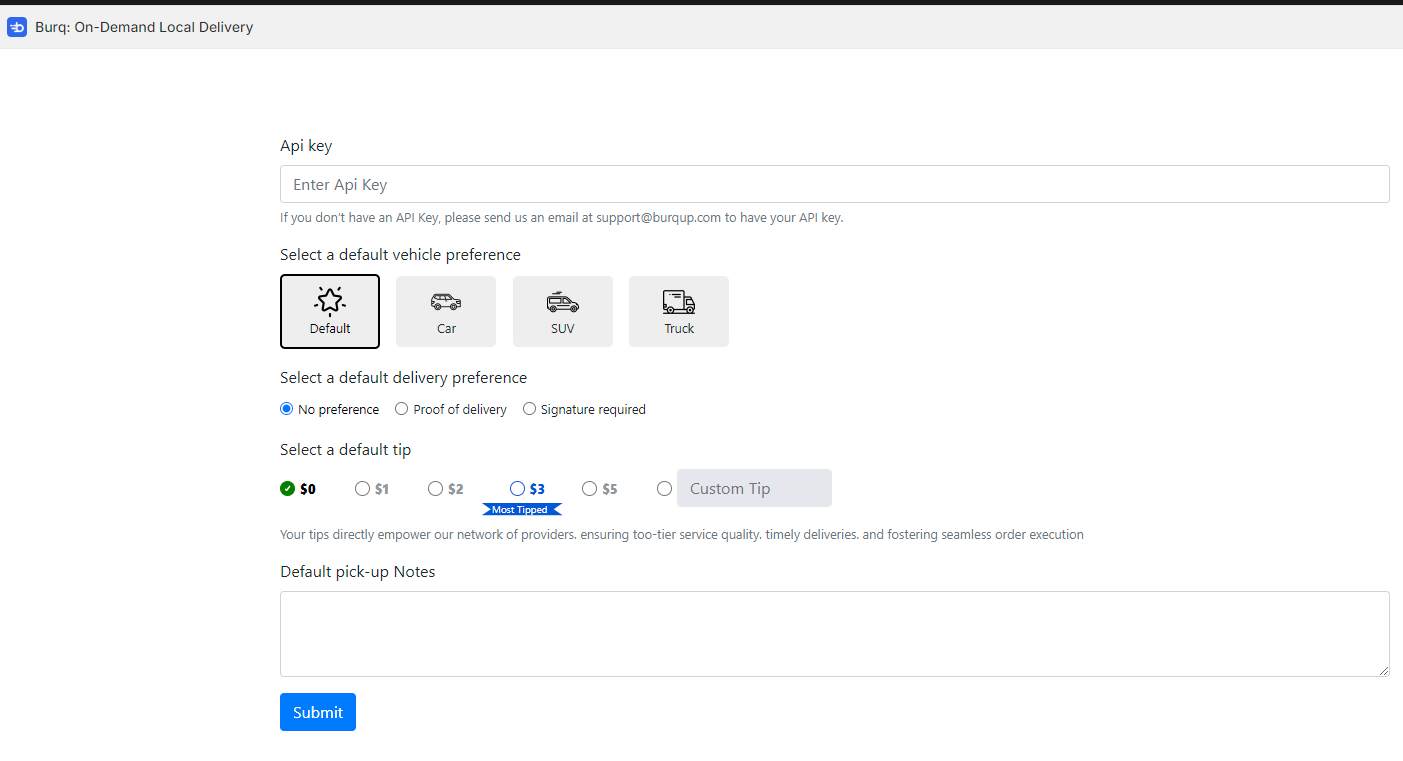This screenshot has height=761, width=1403.
Task: Select the $5 tip radio button
Action: click(590, 489)
